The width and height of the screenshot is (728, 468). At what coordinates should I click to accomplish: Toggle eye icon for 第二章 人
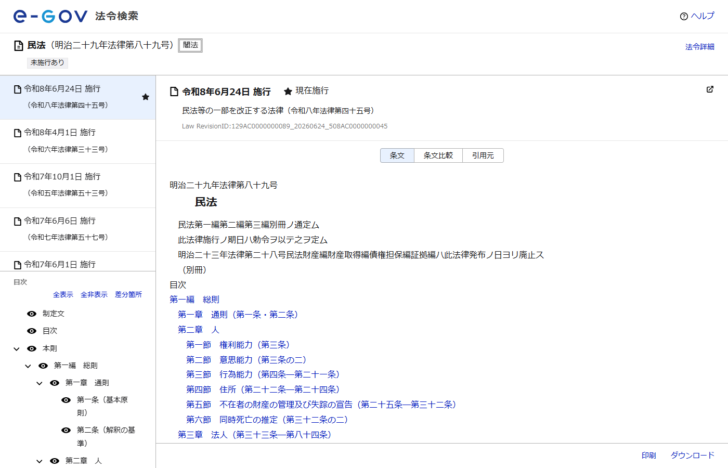(54, 461)
